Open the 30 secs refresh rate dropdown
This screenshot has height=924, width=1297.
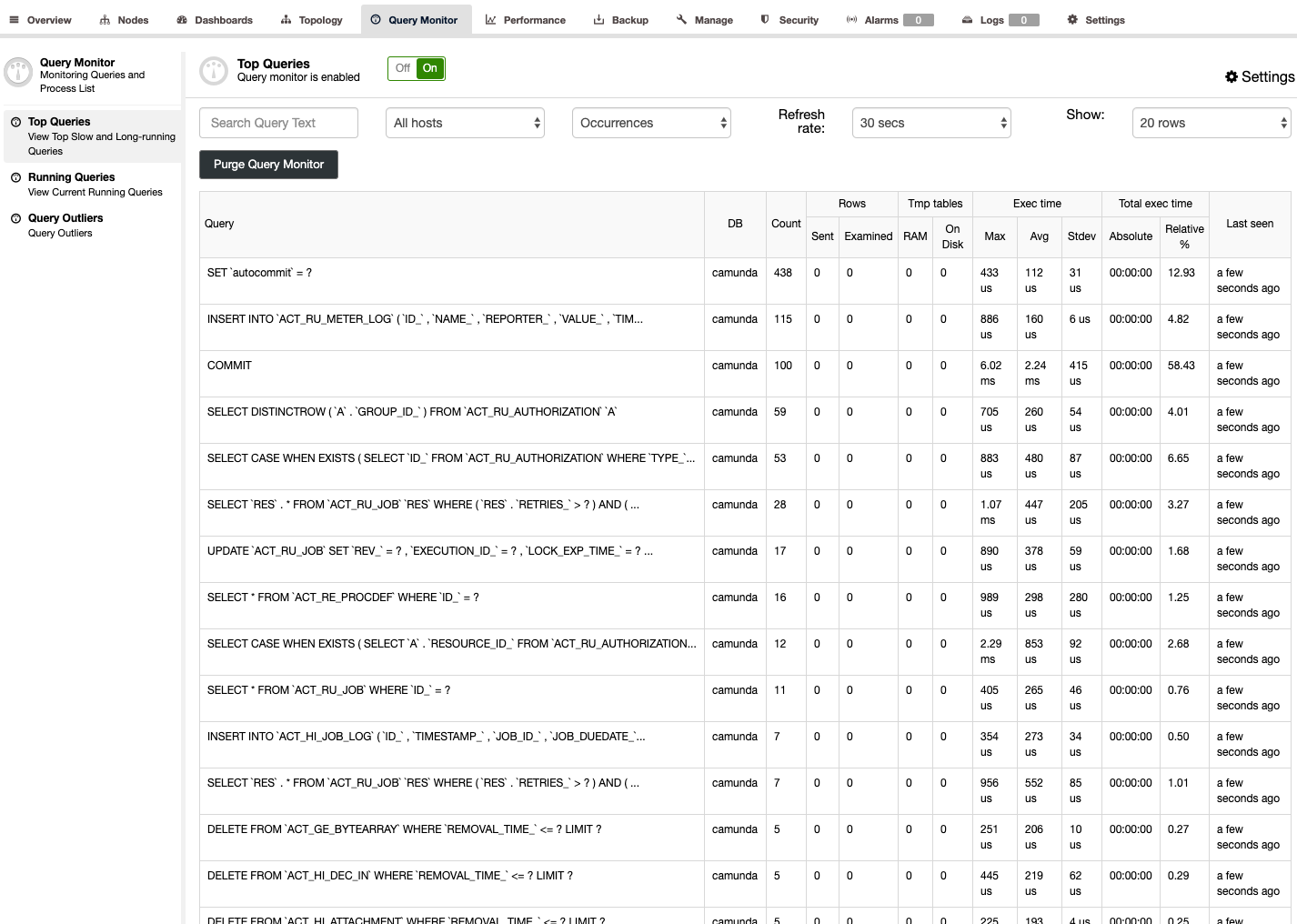coord(931,123)
